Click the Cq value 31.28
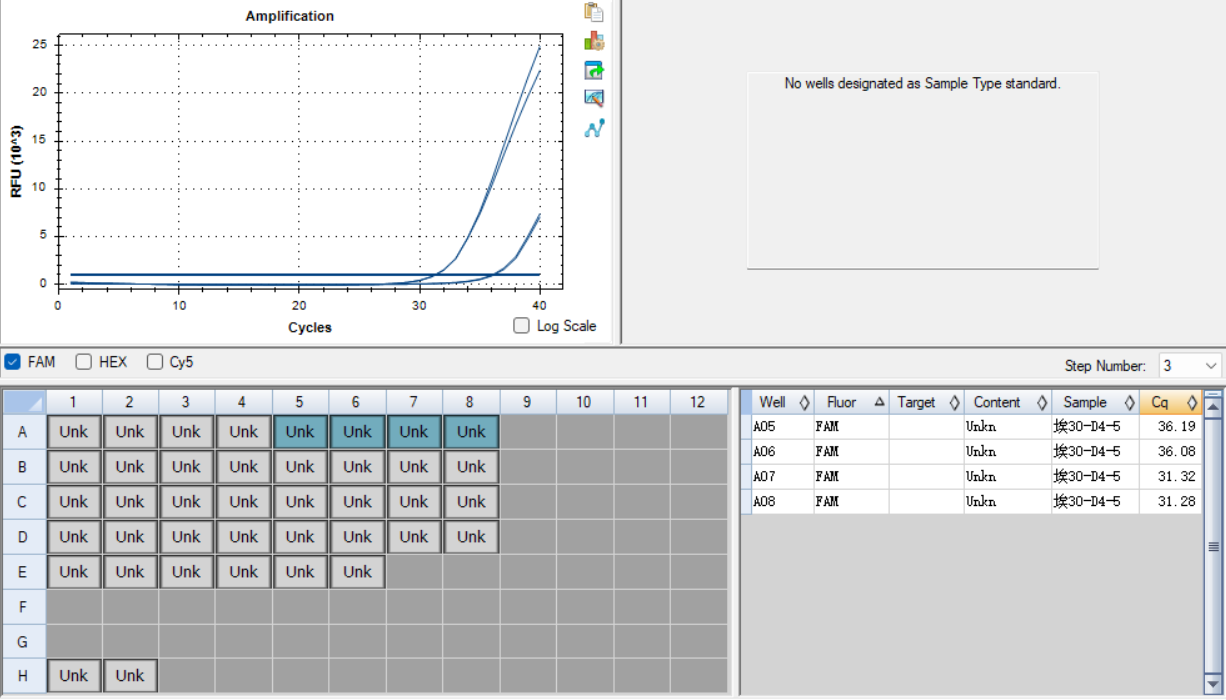The width and height of the screenshot is (1226, 700). pyautogui.click(x=1177, y=501)
